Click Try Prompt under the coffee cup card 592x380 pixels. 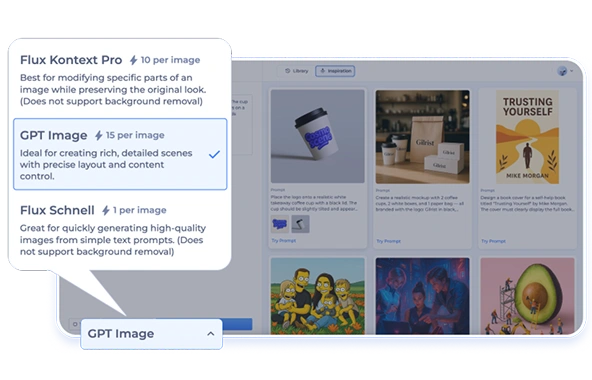284,241
